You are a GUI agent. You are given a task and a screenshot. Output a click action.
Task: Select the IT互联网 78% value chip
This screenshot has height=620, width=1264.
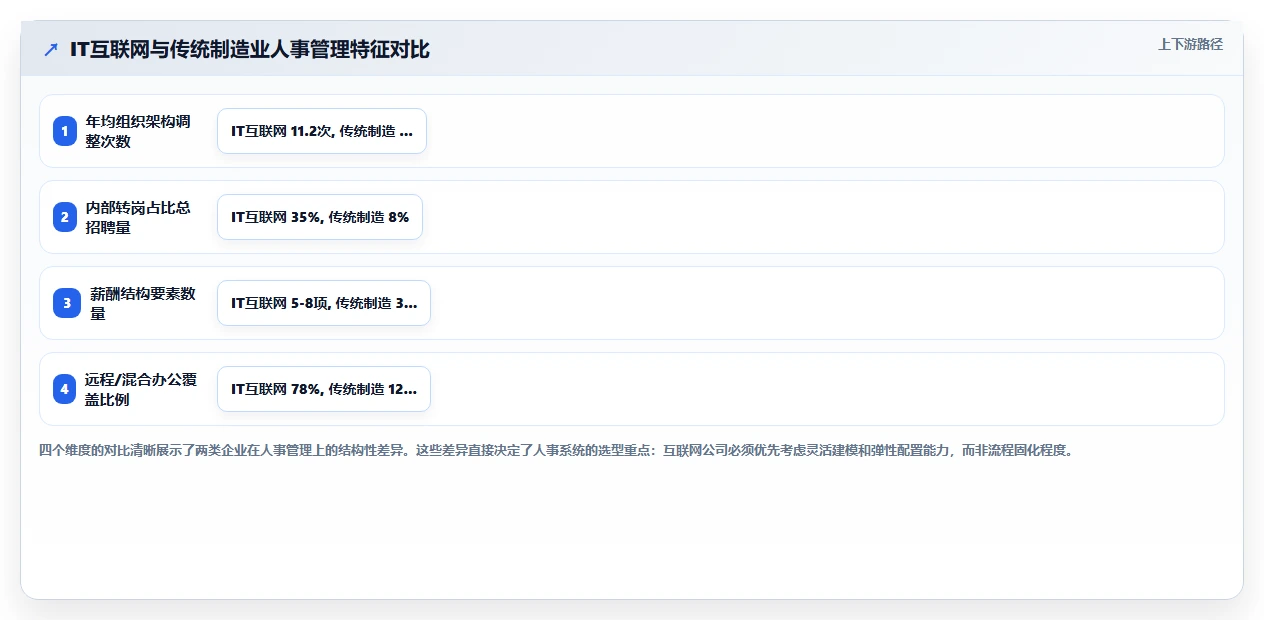pos(324,389)
